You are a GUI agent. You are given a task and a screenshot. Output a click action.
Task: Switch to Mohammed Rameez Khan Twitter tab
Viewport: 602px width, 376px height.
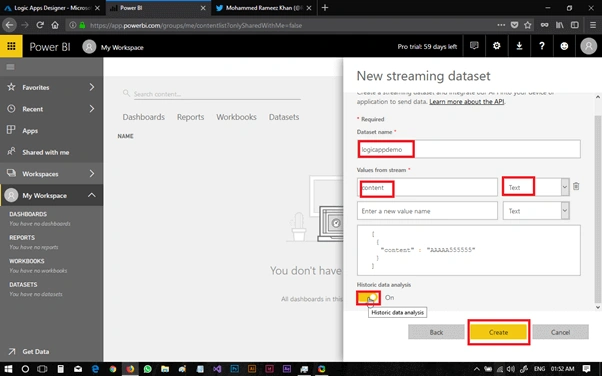pos(264,8)
